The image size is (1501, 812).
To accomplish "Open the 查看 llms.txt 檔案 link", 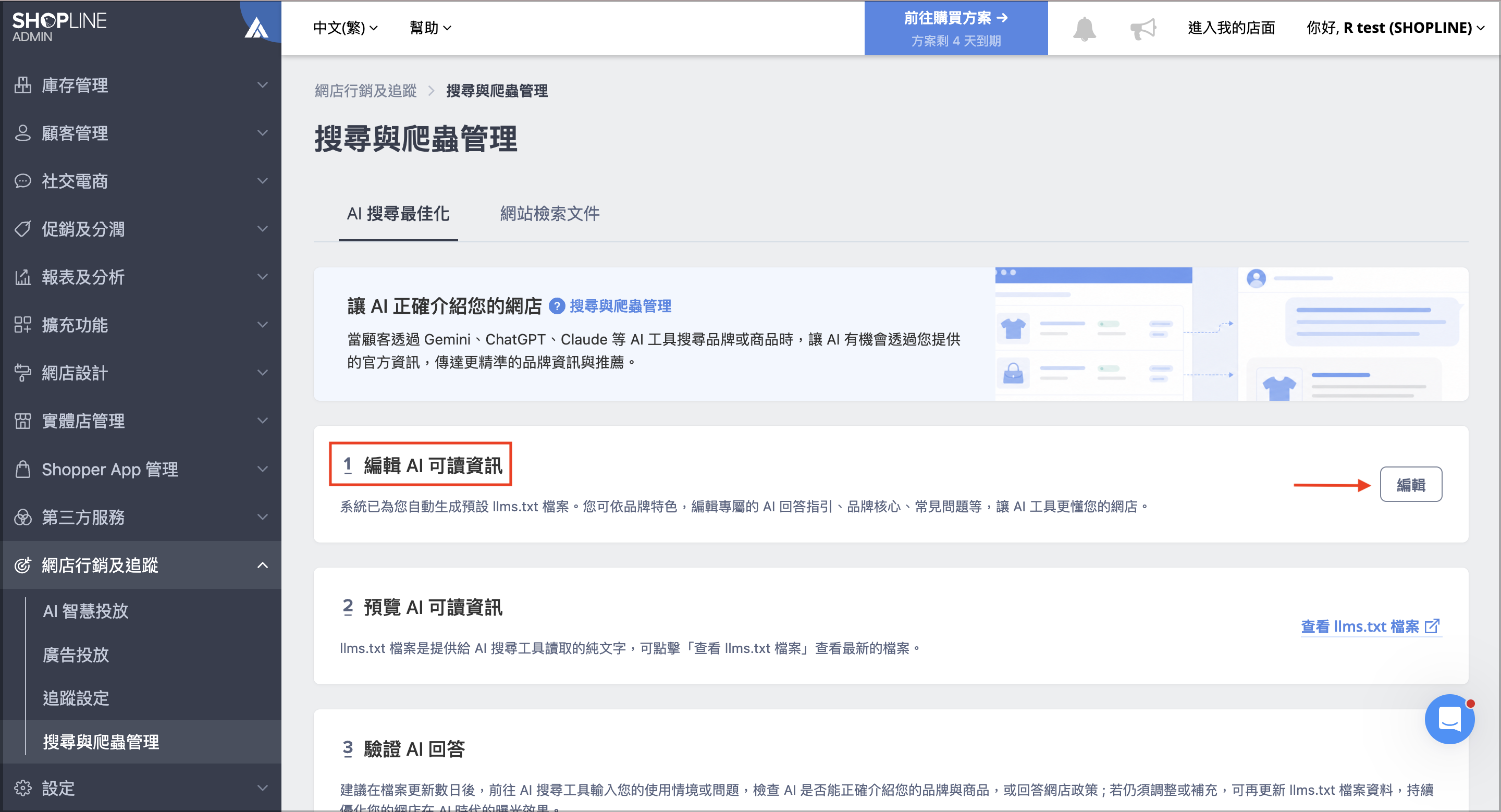I will 1371,626.
